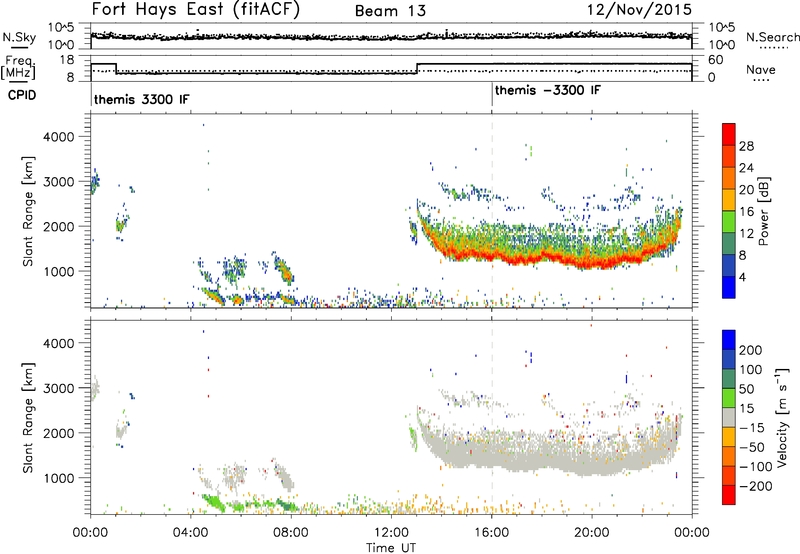
Task: Click the "-15" velocity colorbar label
Action: tap(752, 428)
